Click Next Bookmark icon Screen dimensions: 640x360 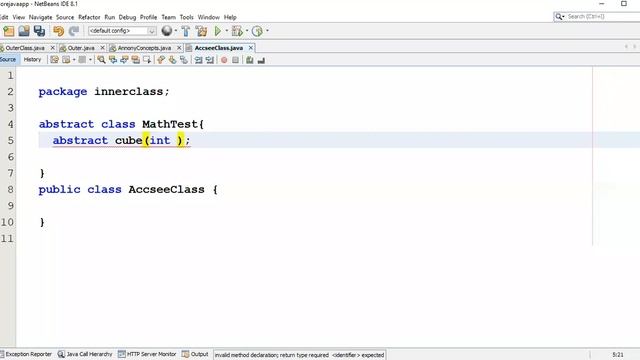tap(172, 60)
